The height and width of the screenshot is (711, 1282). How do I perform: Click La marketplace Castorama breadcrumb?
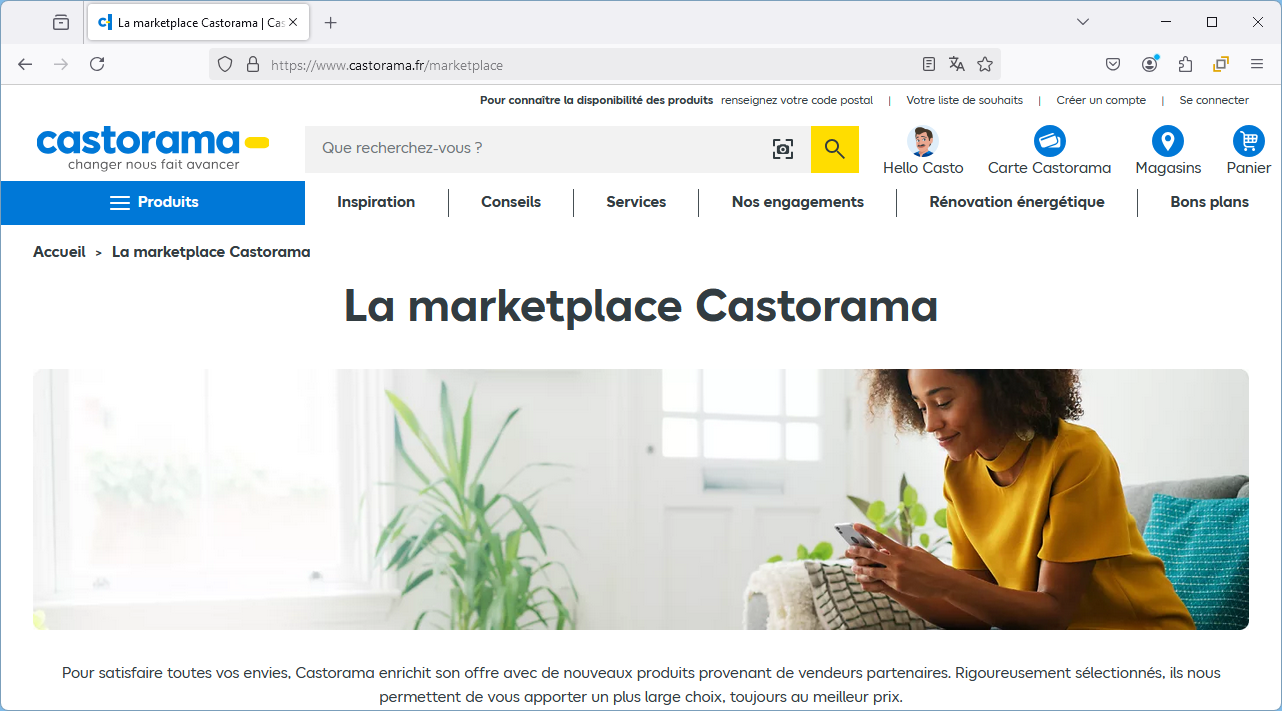tap(211, 252)
